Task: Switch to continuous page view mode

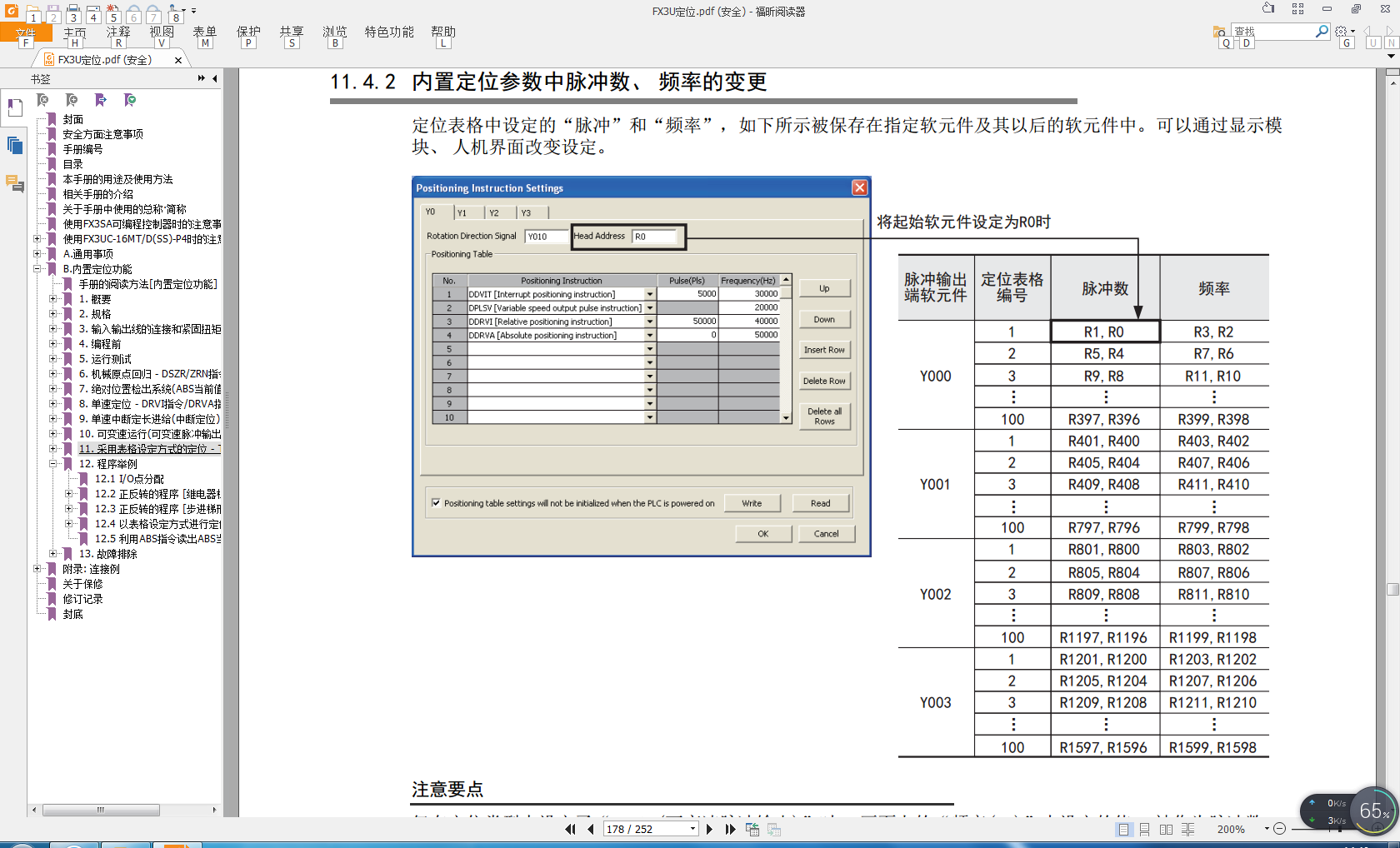Action: (x=1145, y=830)
